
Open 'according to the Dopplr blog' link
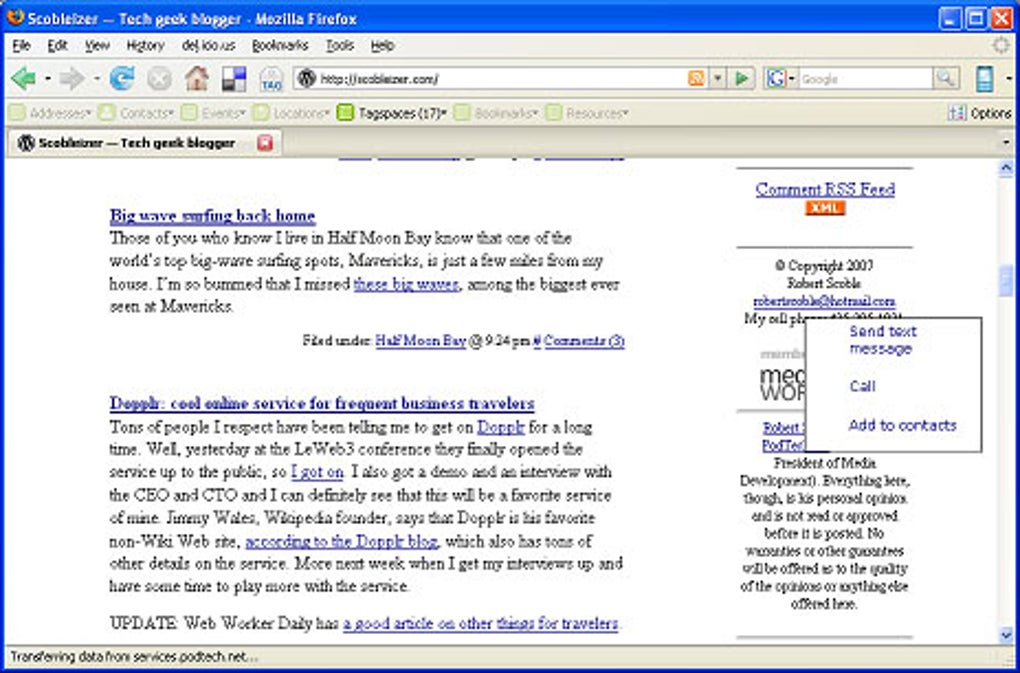(342, 541)
